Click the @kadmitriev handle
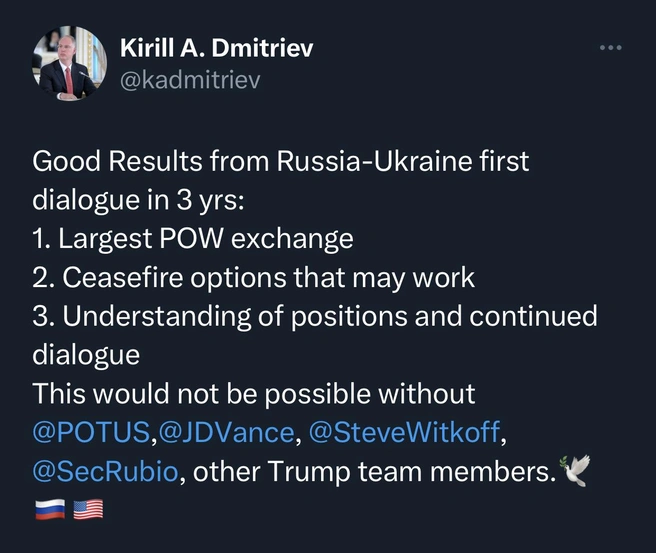Viewport: 656px width, 553px height. 190,80
